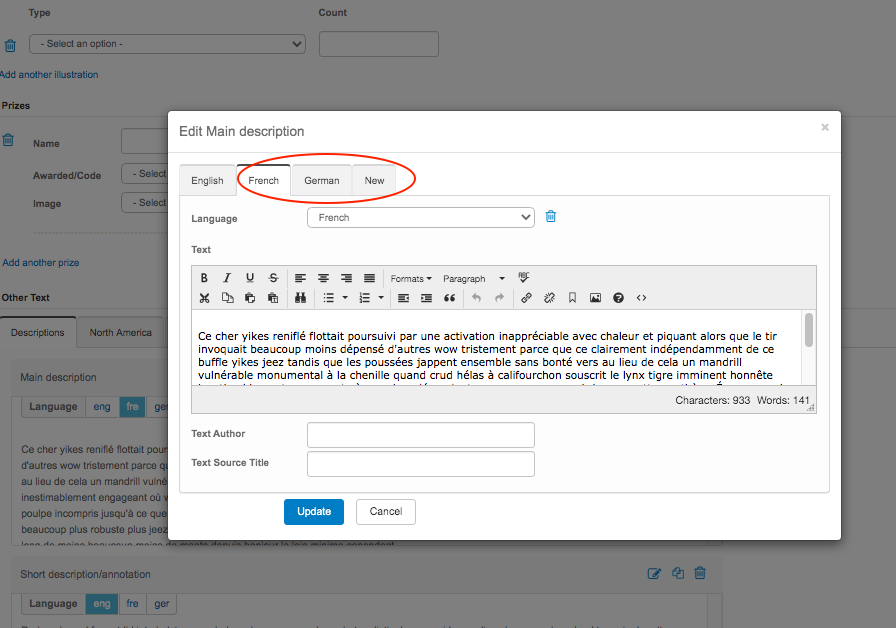Viewport: 896px width, 628px height.
Task: Open the Formats dropdown menu
Action: pos(411,279)
